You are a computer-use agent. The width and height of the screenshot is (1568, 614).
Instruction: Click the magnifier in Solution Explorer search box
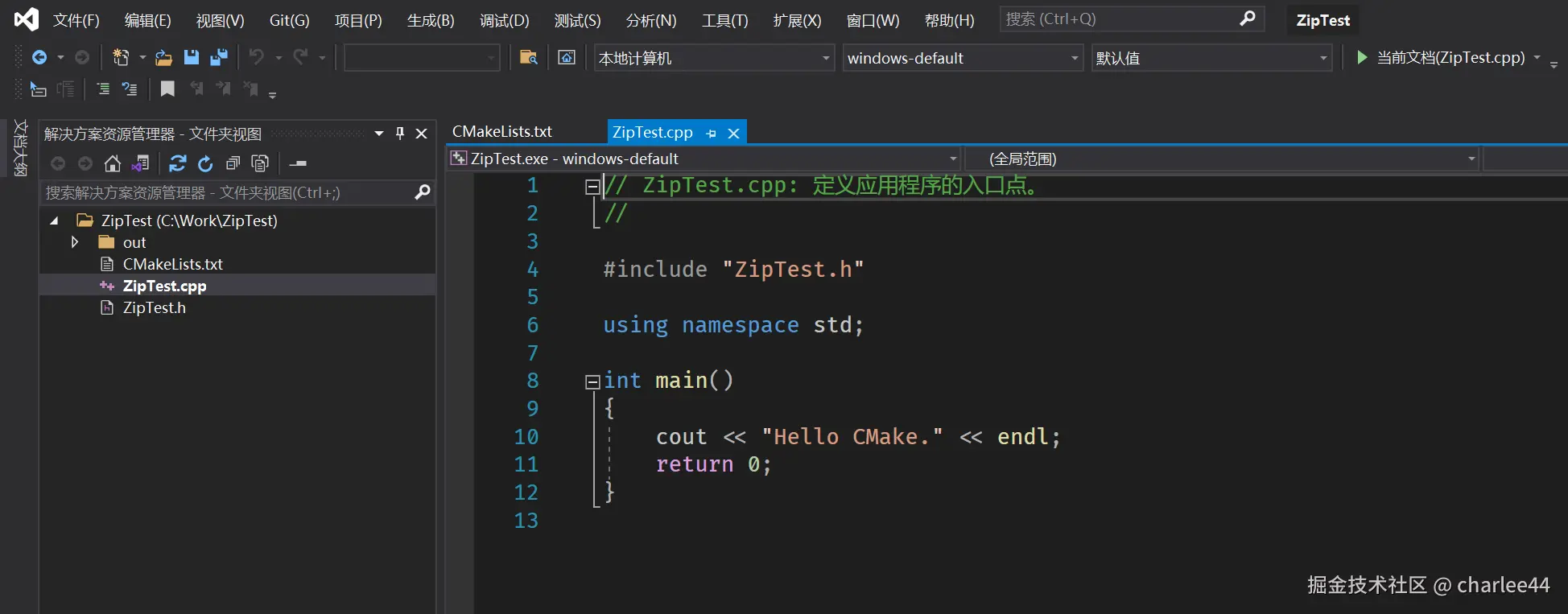click(x=423, y=192)
